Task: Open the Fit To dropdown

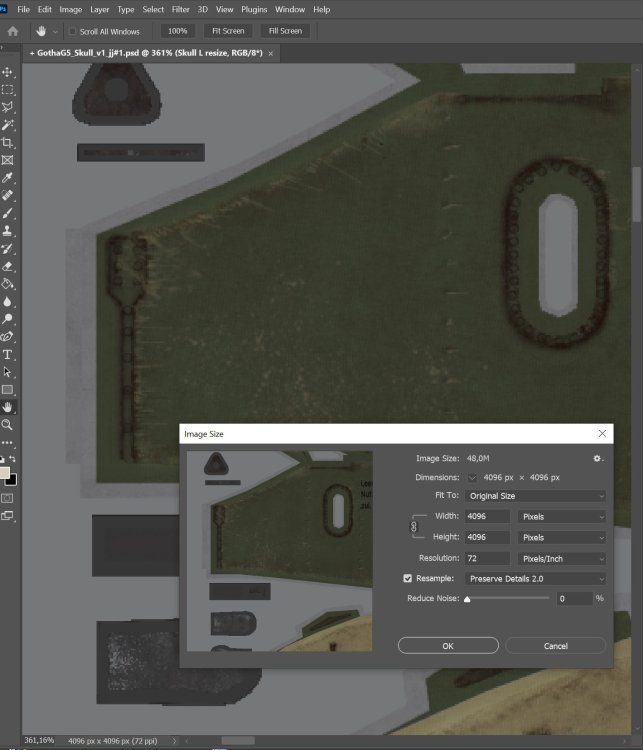Action: tap(535, 496)
